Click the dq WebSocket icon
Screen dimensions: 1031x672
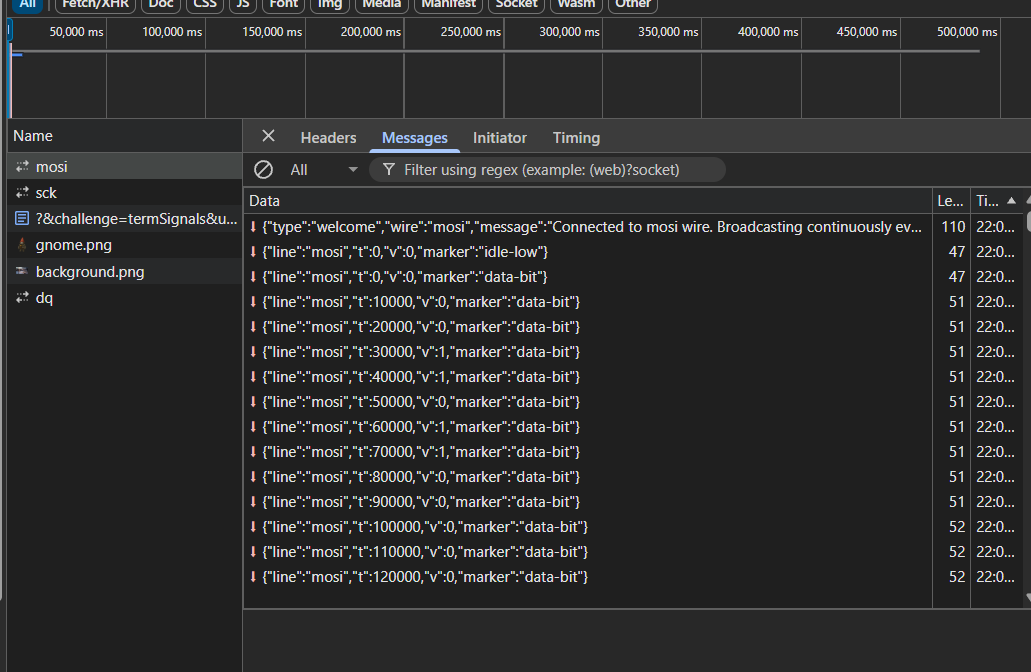pos(22,298)
